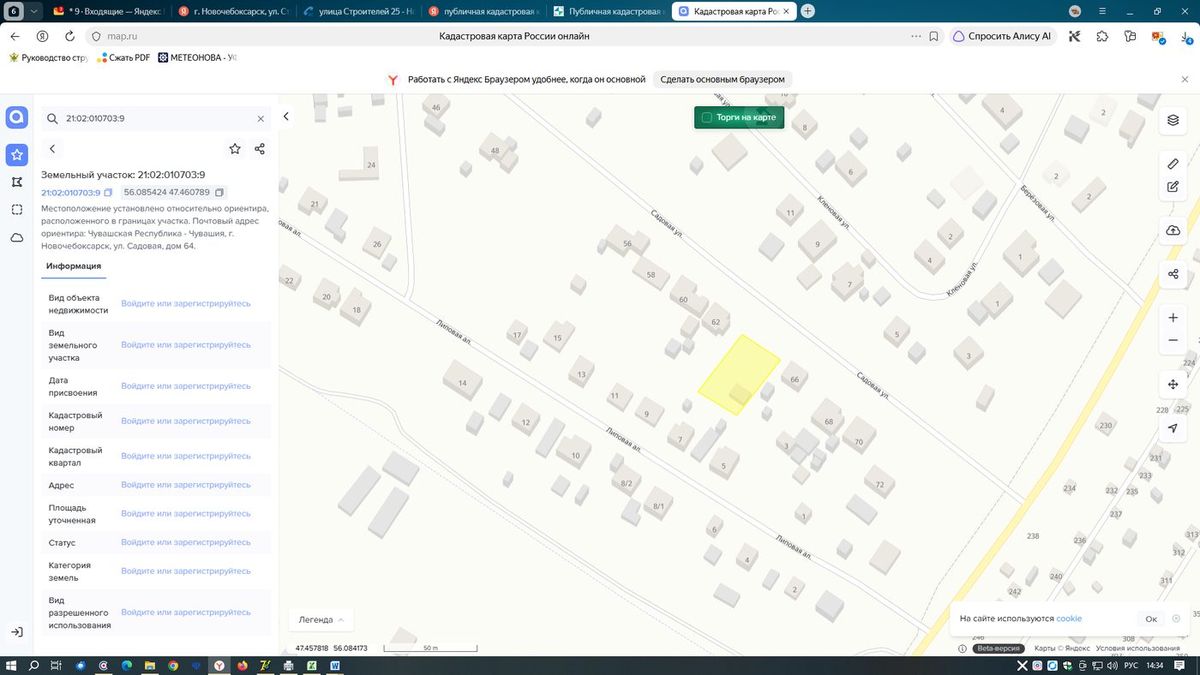
Task: Zoom out on the map
Action: (x=1173, y=341)
